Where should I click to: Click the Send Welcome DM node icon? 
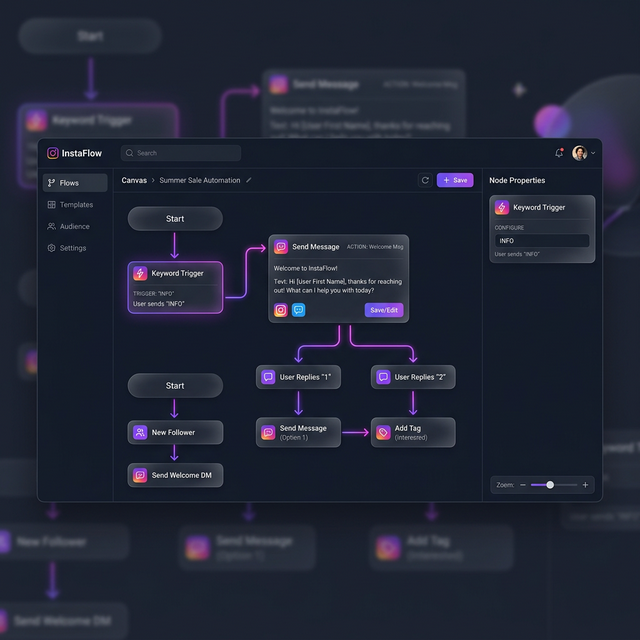click(x=140, y=475)
